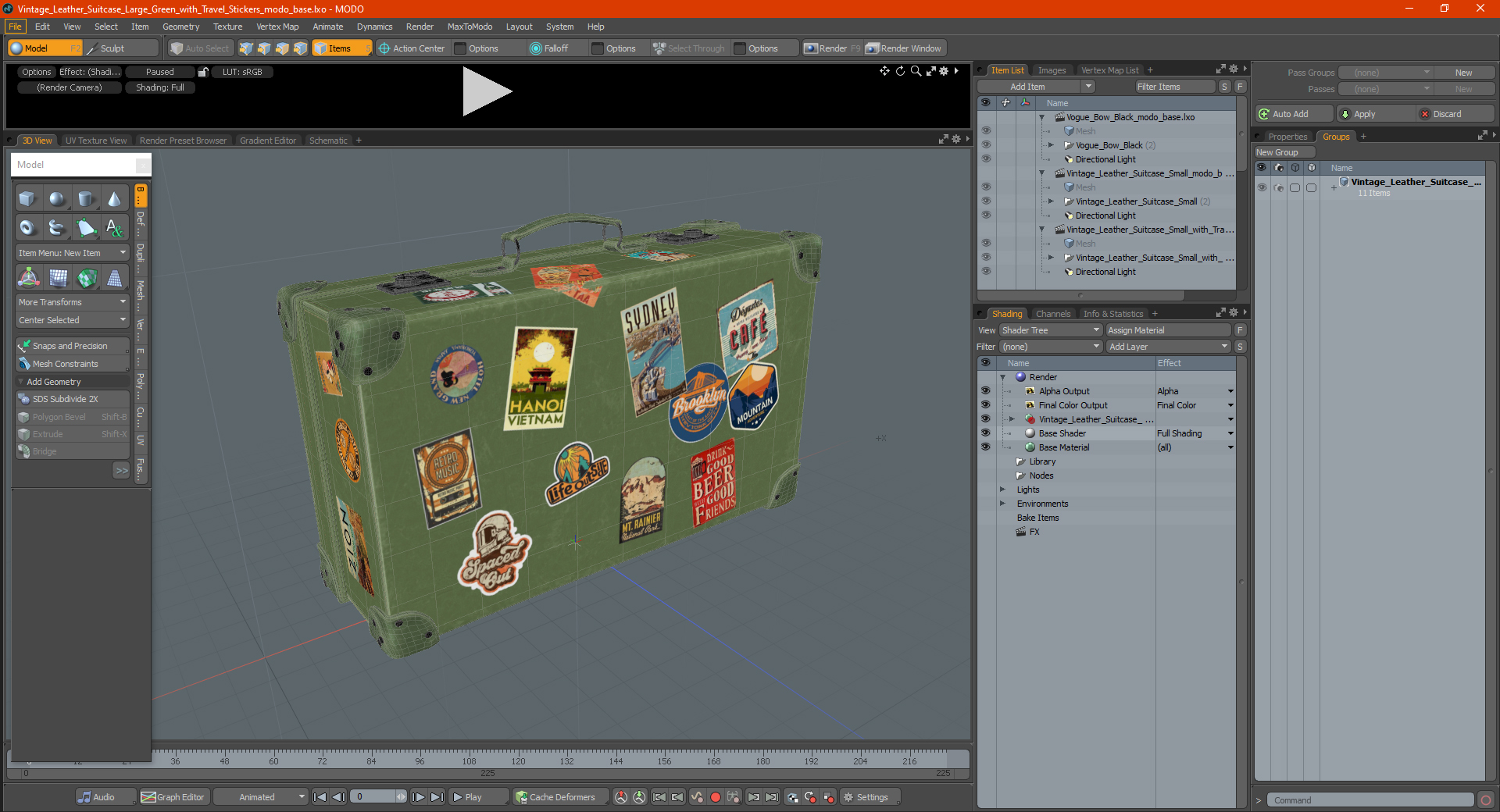Open the Item Menu: New Item dropdown
The image size is (1500, 812).
coord(73,253)
